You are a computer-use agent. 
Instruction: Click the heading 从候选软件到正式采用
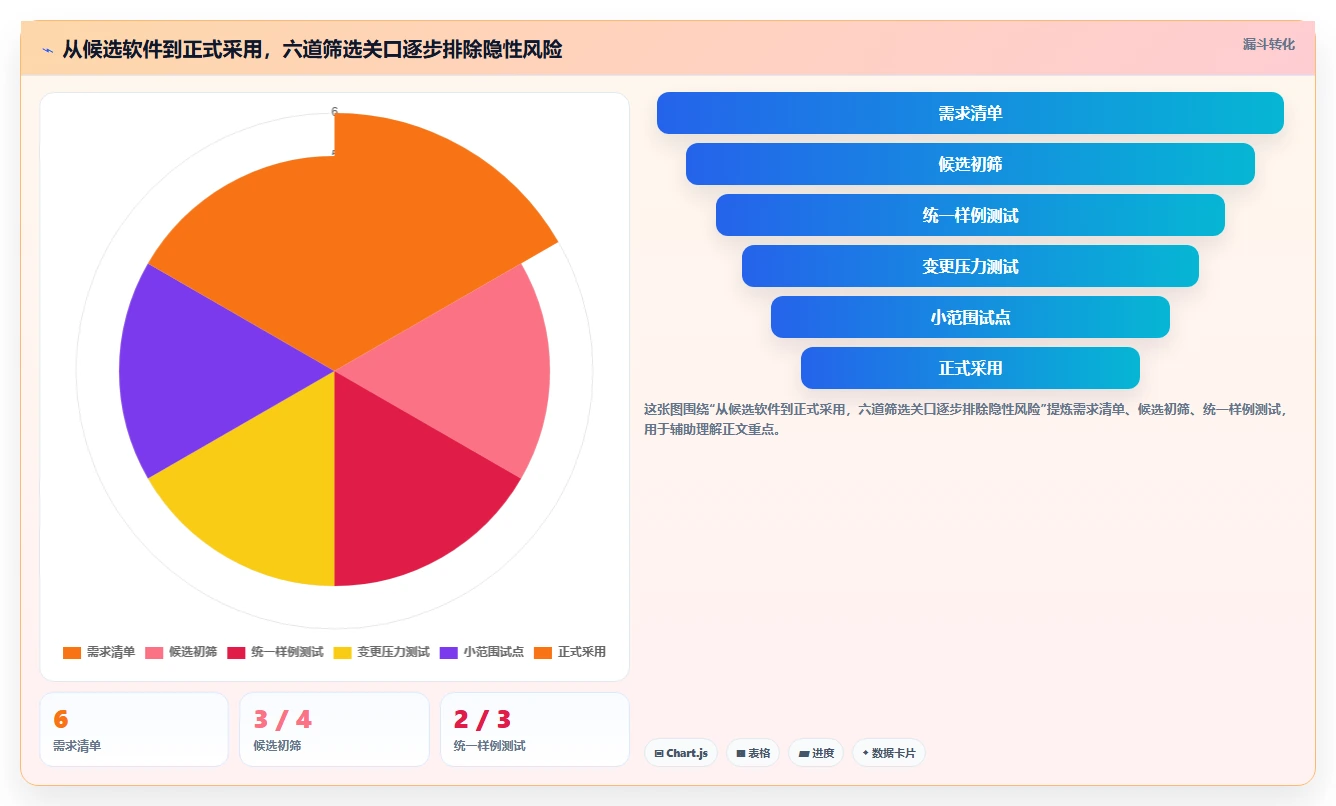point(312,49)
